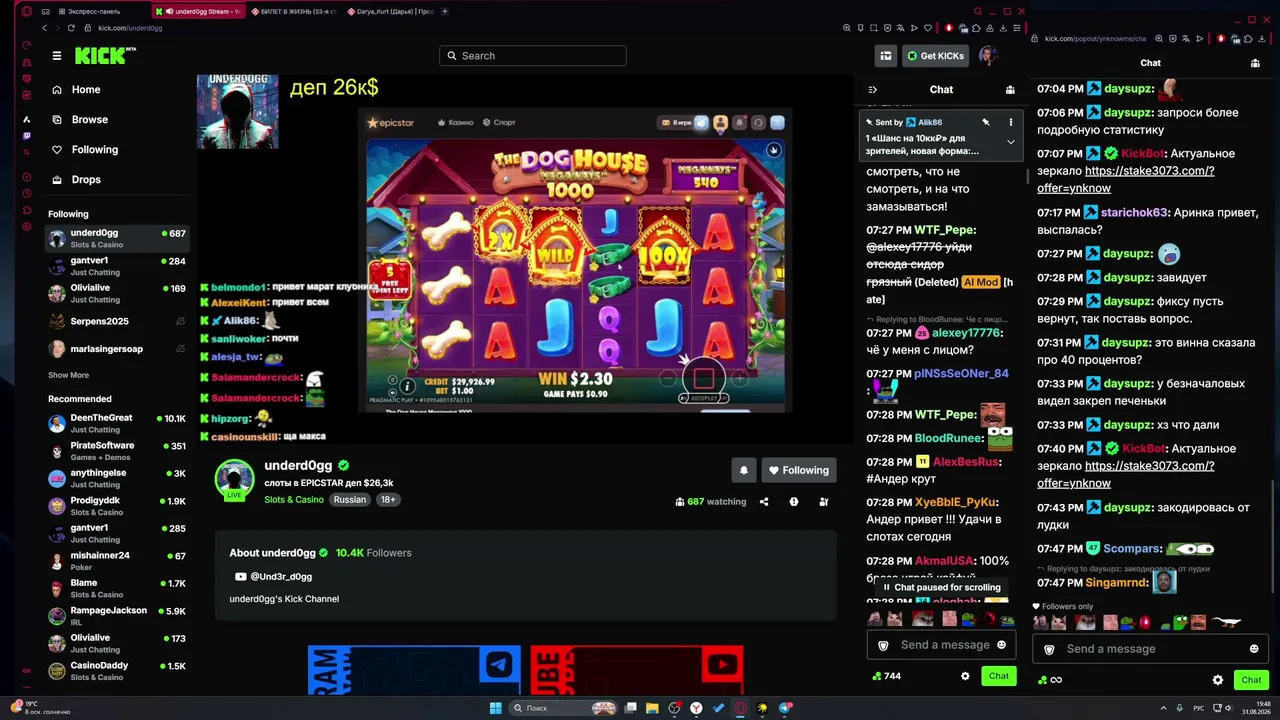The image size is (1280, 720).
Task: Open the @Und3r_d0gg YouTube link
Action: click(x=274, y=577)
